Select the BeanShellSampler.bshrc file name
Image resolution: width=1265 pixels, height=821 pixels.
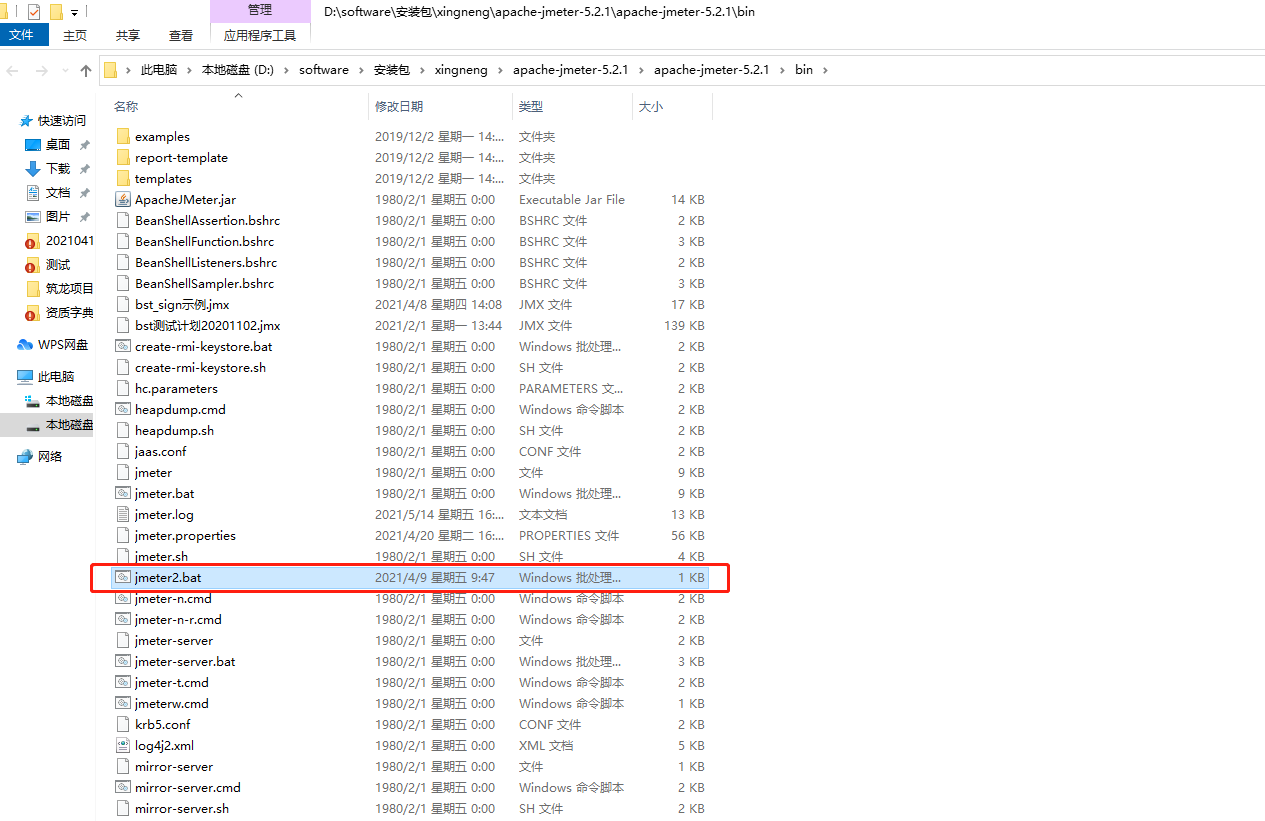[x=204, y=283]
